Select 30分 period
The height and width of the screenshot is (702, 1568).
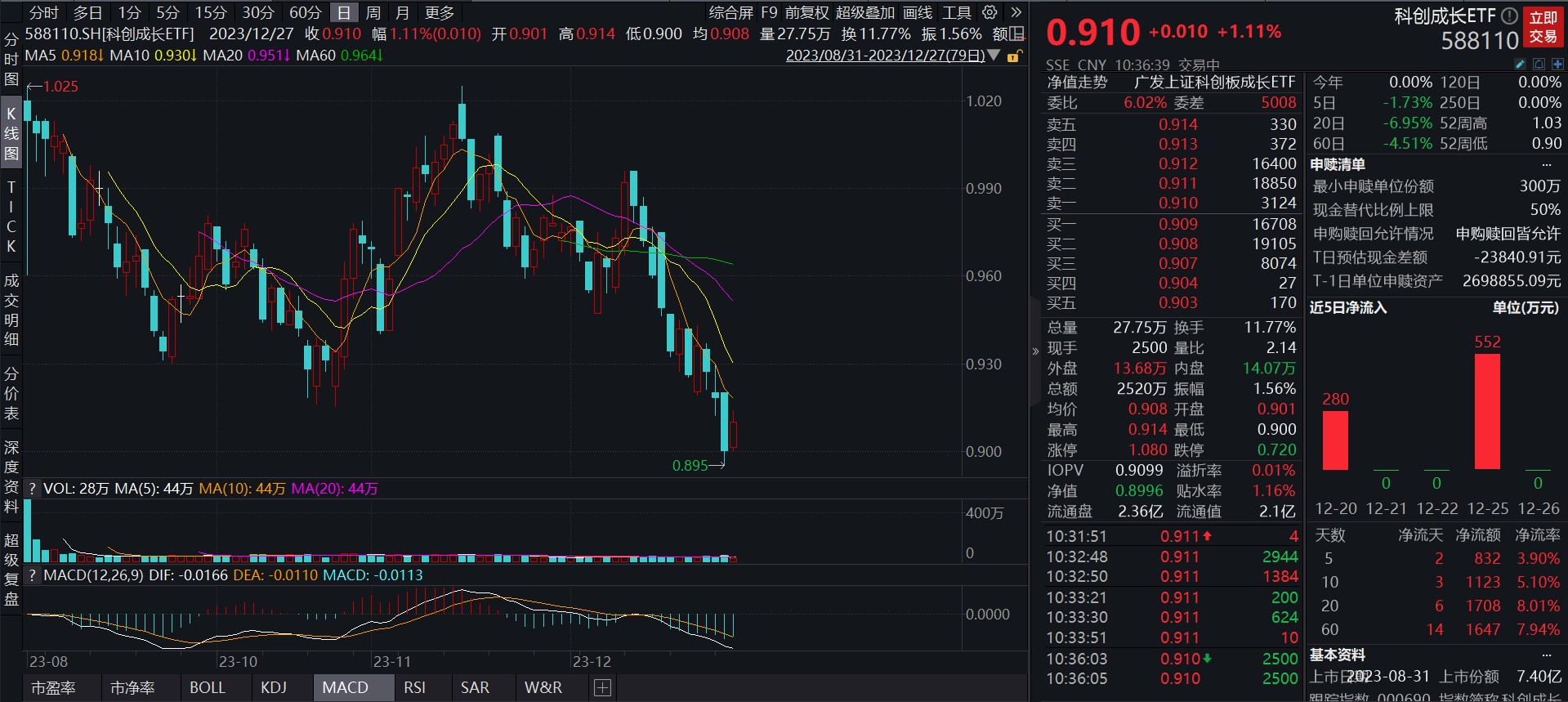click(258, 12)
